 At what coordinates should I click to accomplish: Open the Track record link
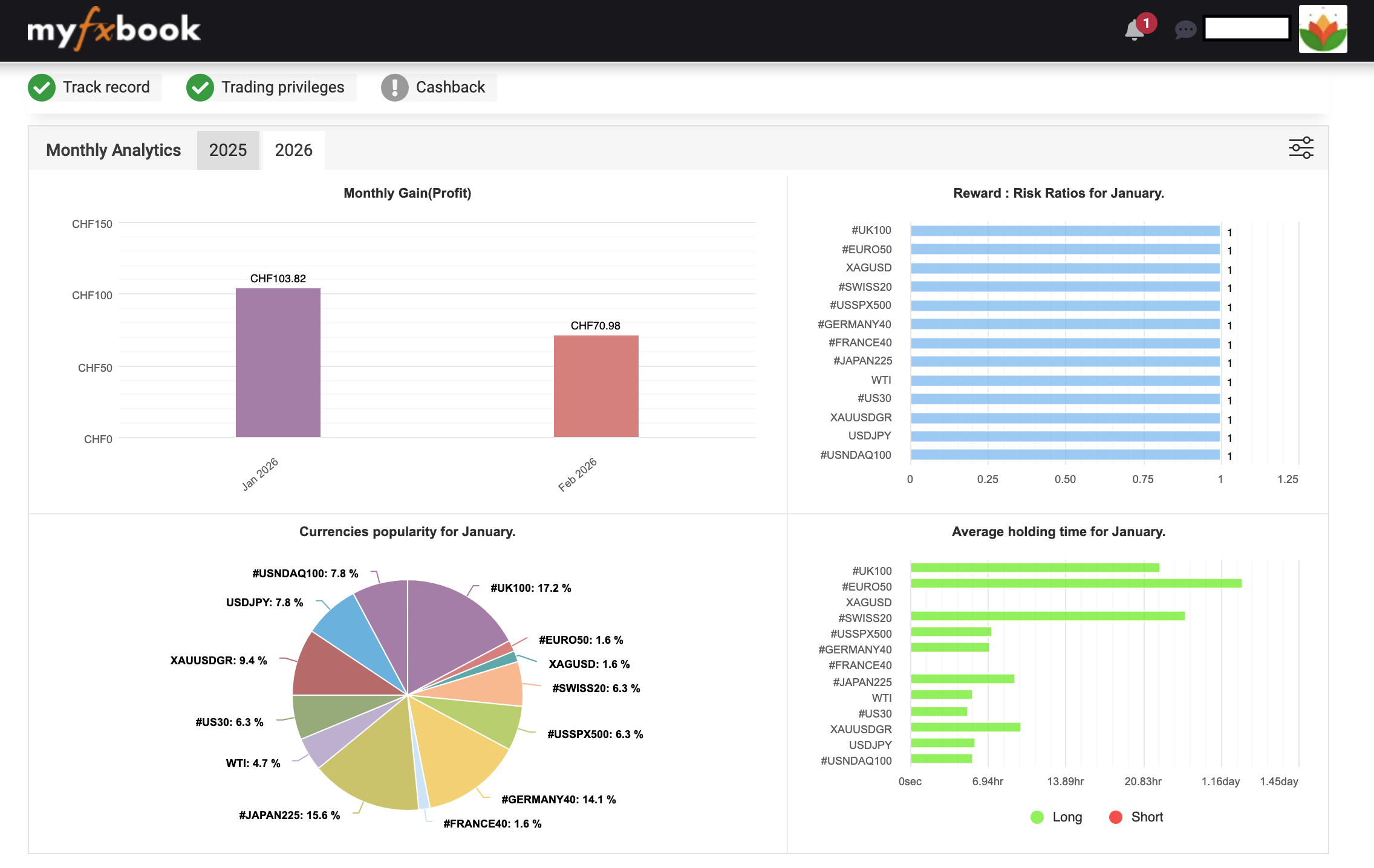point(106,87)
